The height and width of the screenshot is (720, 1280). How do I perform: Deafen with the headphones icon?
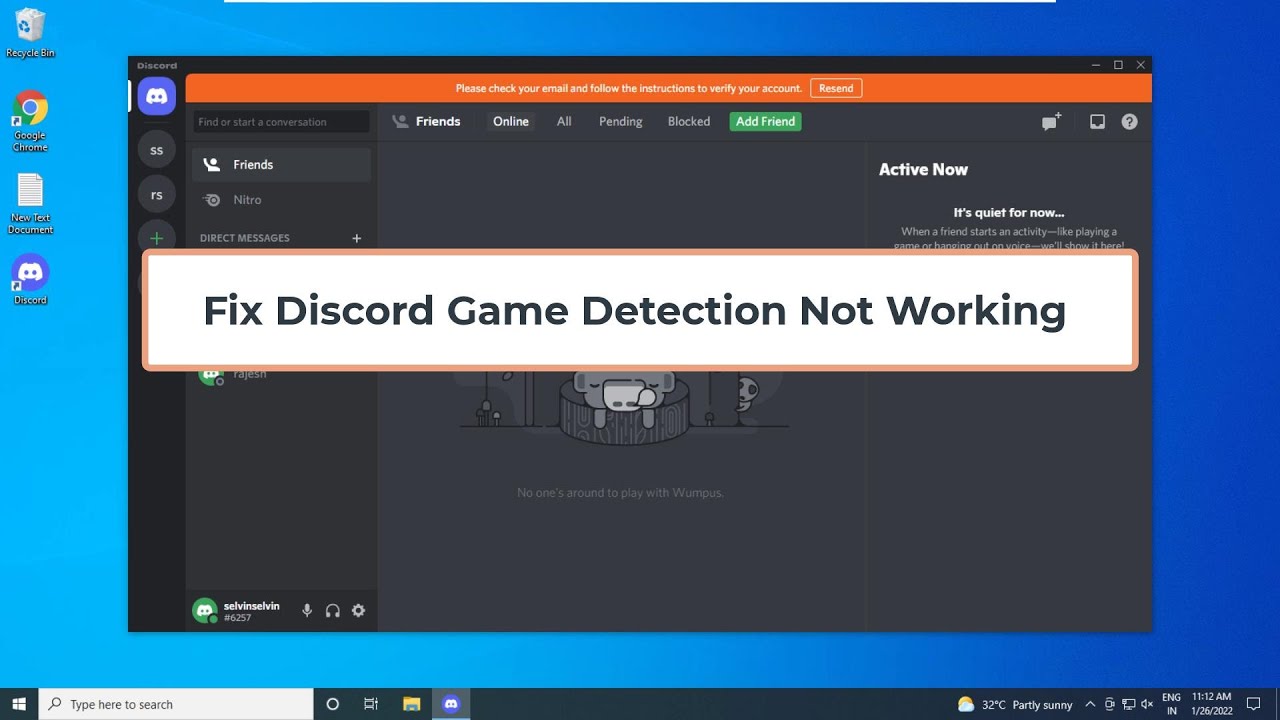[333, 610]
